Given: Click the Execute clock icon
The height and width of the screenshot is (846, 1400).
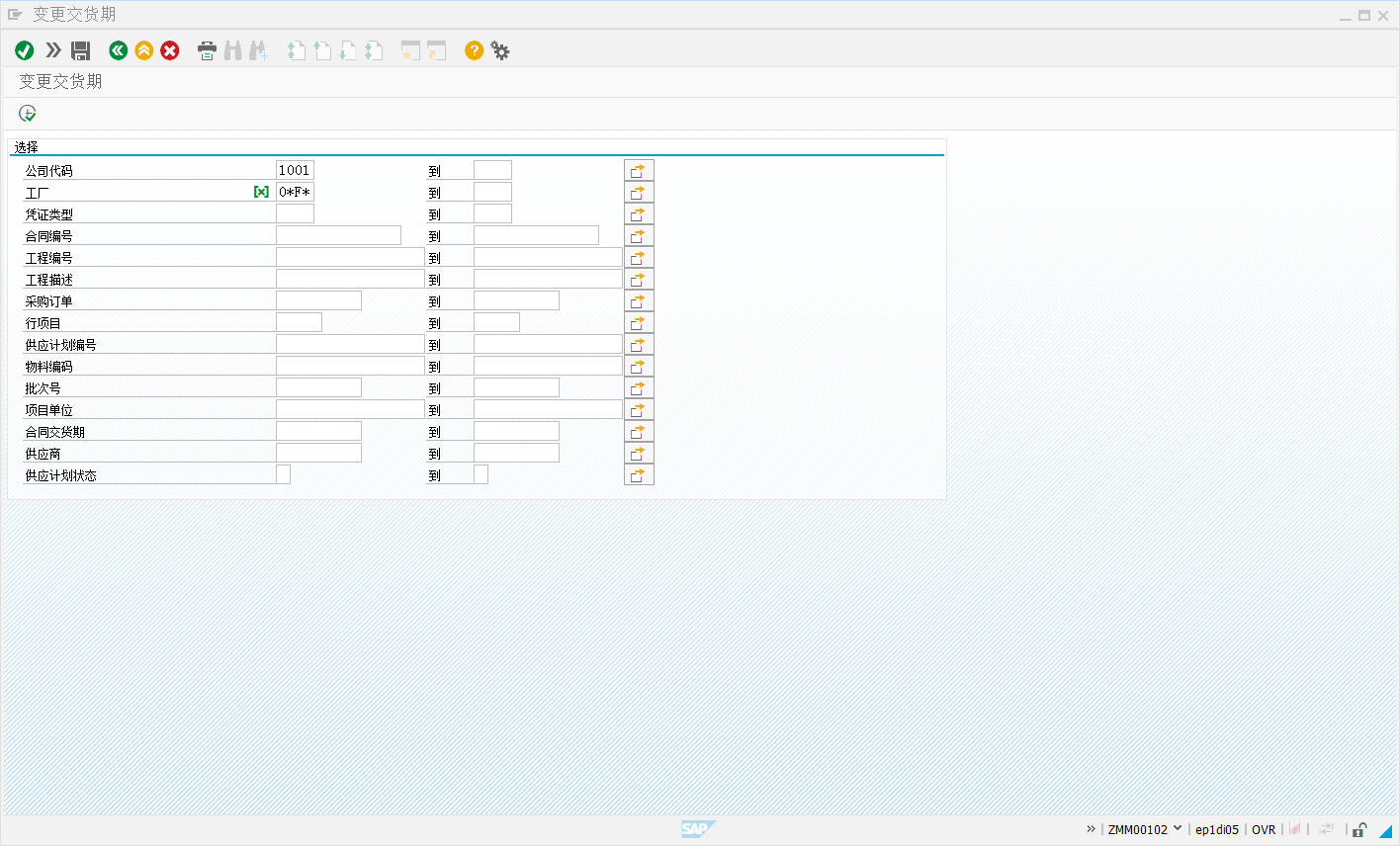Looking at the screenshot, I should coord(28,114).
